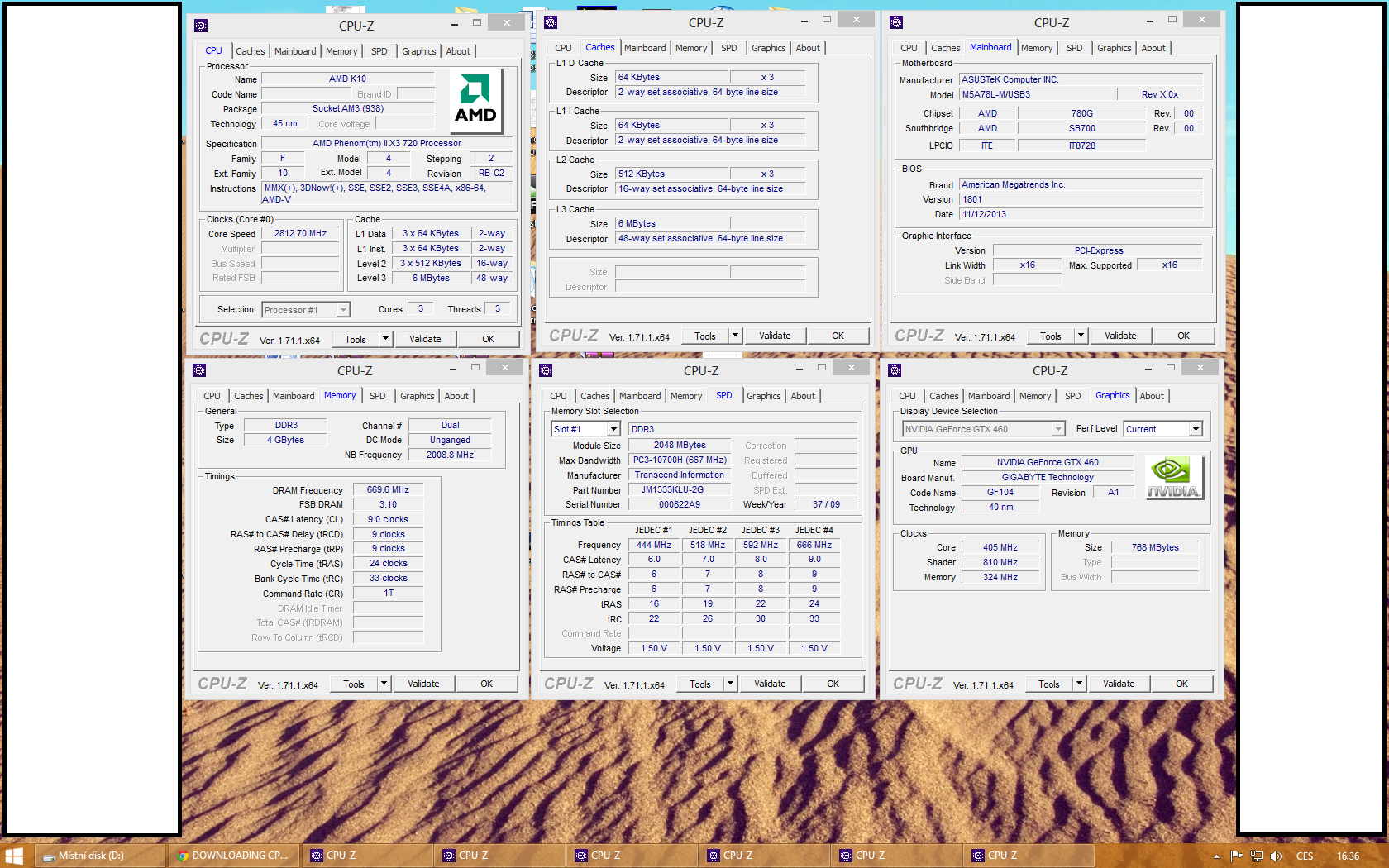This screenshot has height=868, width=1389.
Task: Click OK button in Caches window
Action: (838, 336)
